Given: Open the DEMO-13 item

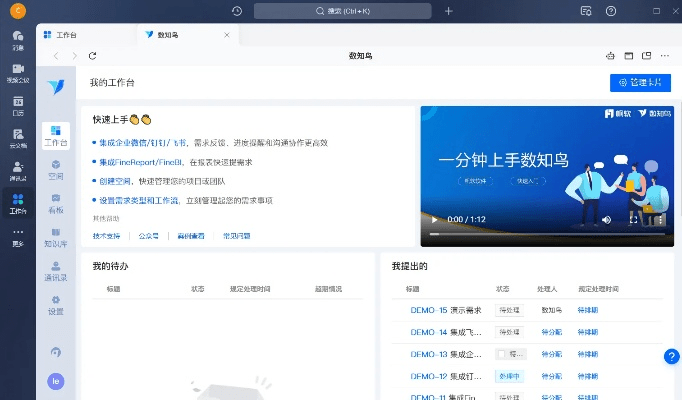Looking at the screenshot, I should click(x=446, y=354).
